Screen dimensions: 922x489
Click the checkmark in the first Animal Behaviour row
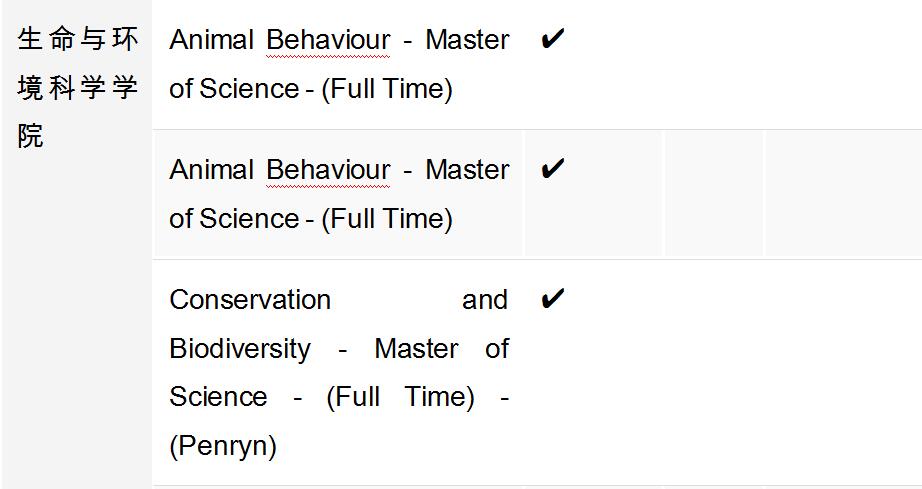pos(551,40)
